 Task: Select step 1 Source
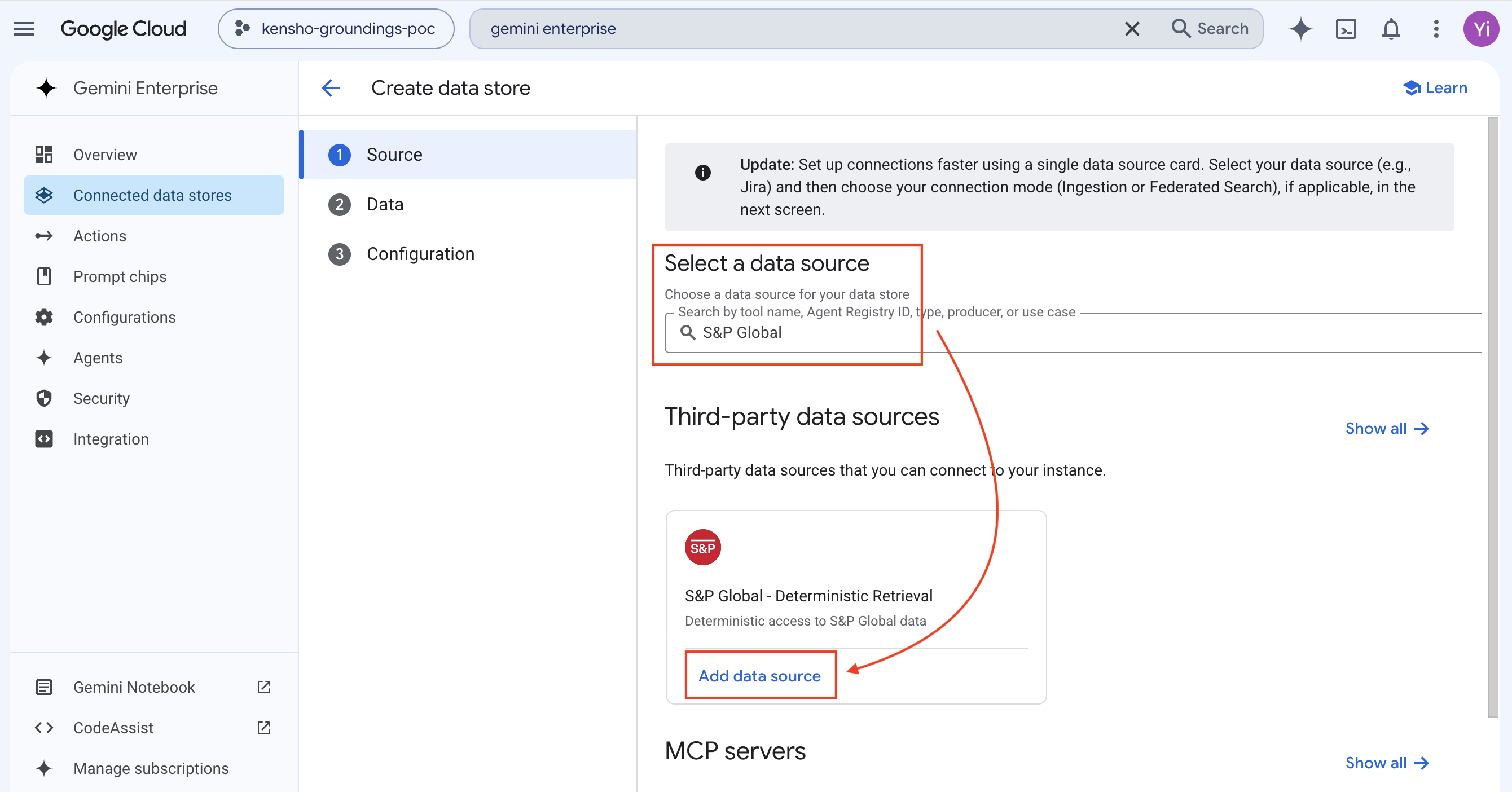point(468,155)
